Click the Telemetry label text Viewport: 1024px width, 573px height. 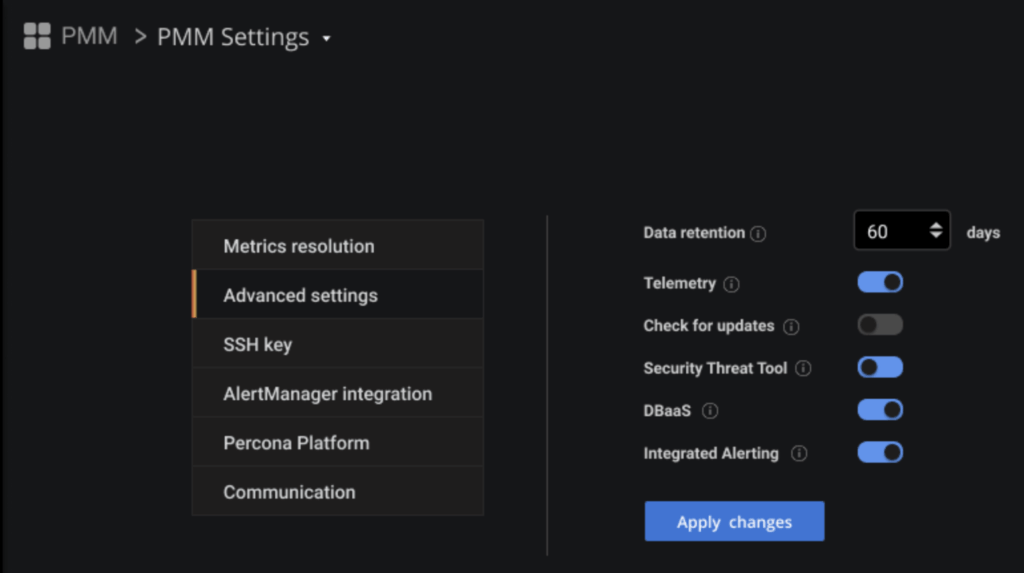[679, 283]
